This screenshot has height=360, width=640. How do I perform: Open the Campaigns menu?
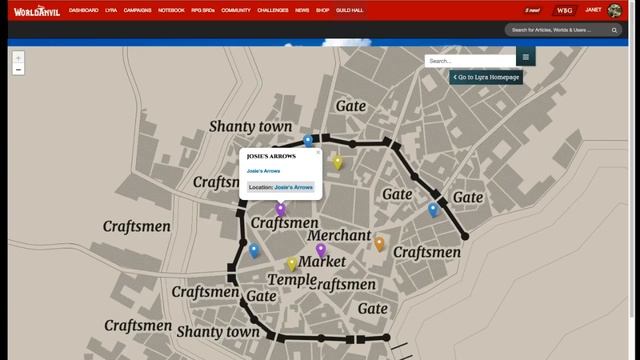click(x=138, y=10)
